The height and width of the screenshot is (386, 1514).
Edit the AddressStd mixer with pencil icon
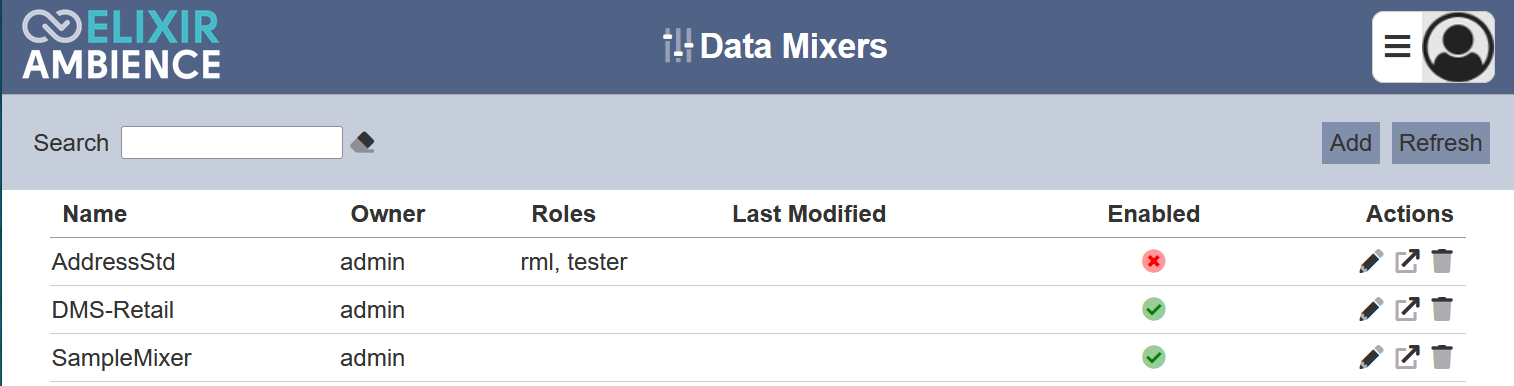click(1371, 262)
